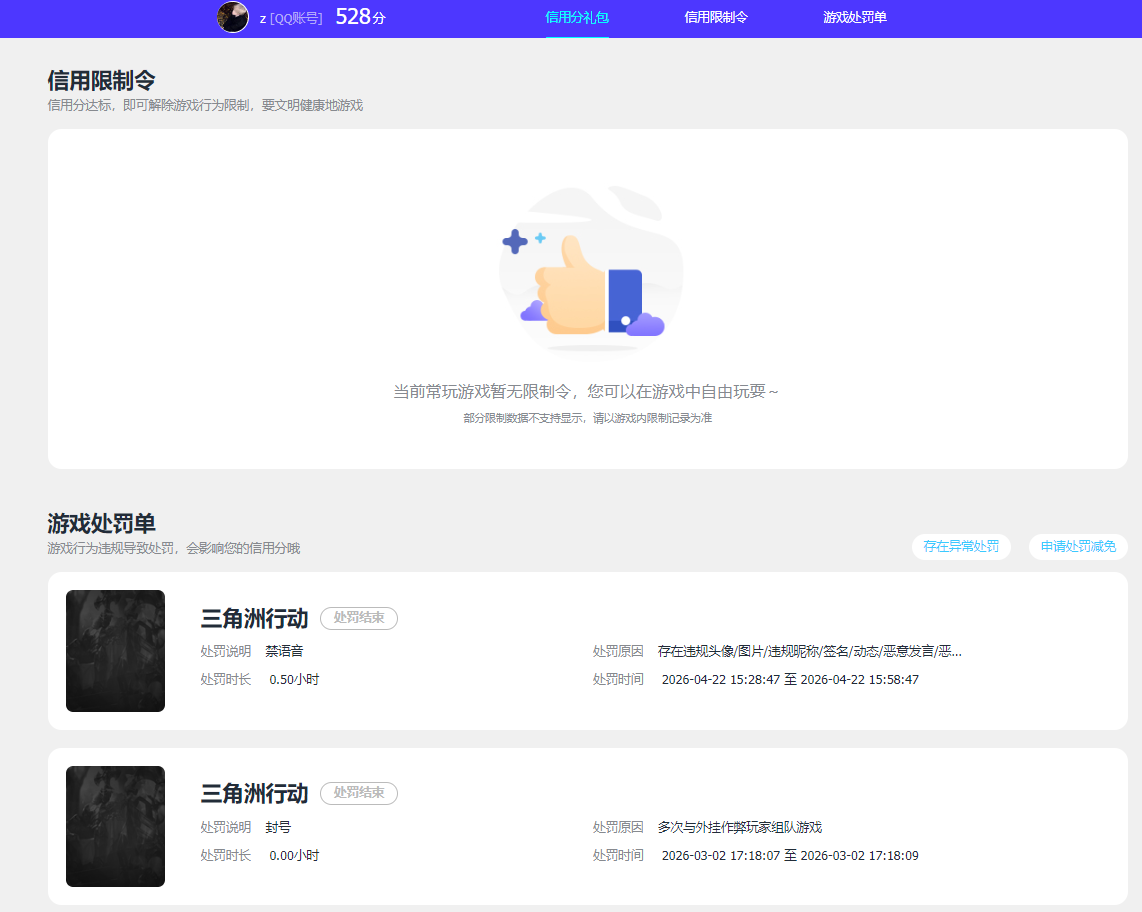Click the subtitle 信用分达标，即可解除游戏行为限制
Viewport: 1142px width, 912px height.
click(x=205, y=106)
